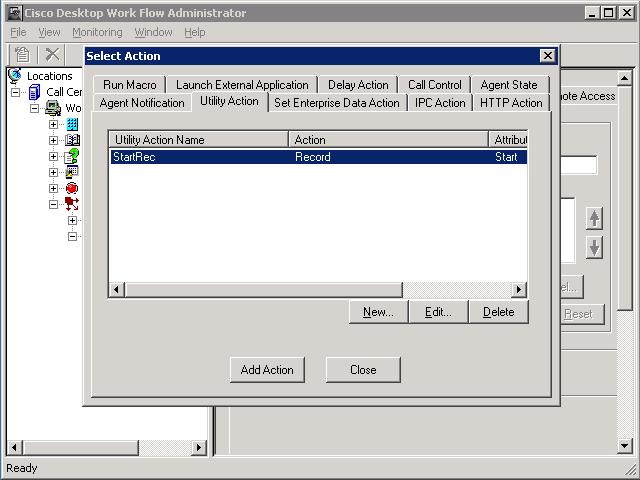Click the Utility Action Name column header
This screenshot has height=480, width=640.
199,140
